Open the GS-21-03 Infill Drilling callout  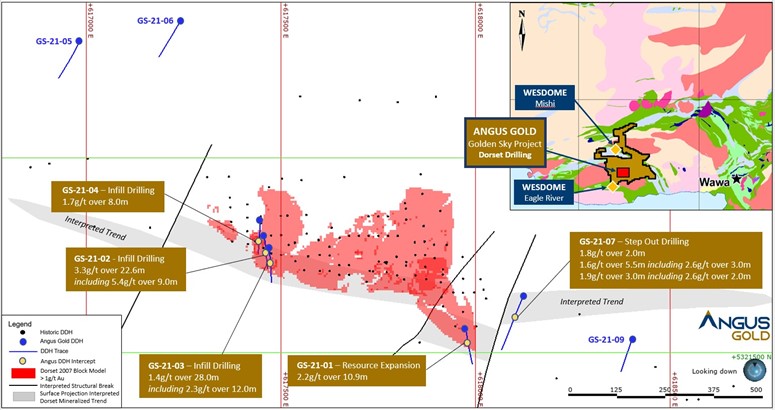(201, 376)
